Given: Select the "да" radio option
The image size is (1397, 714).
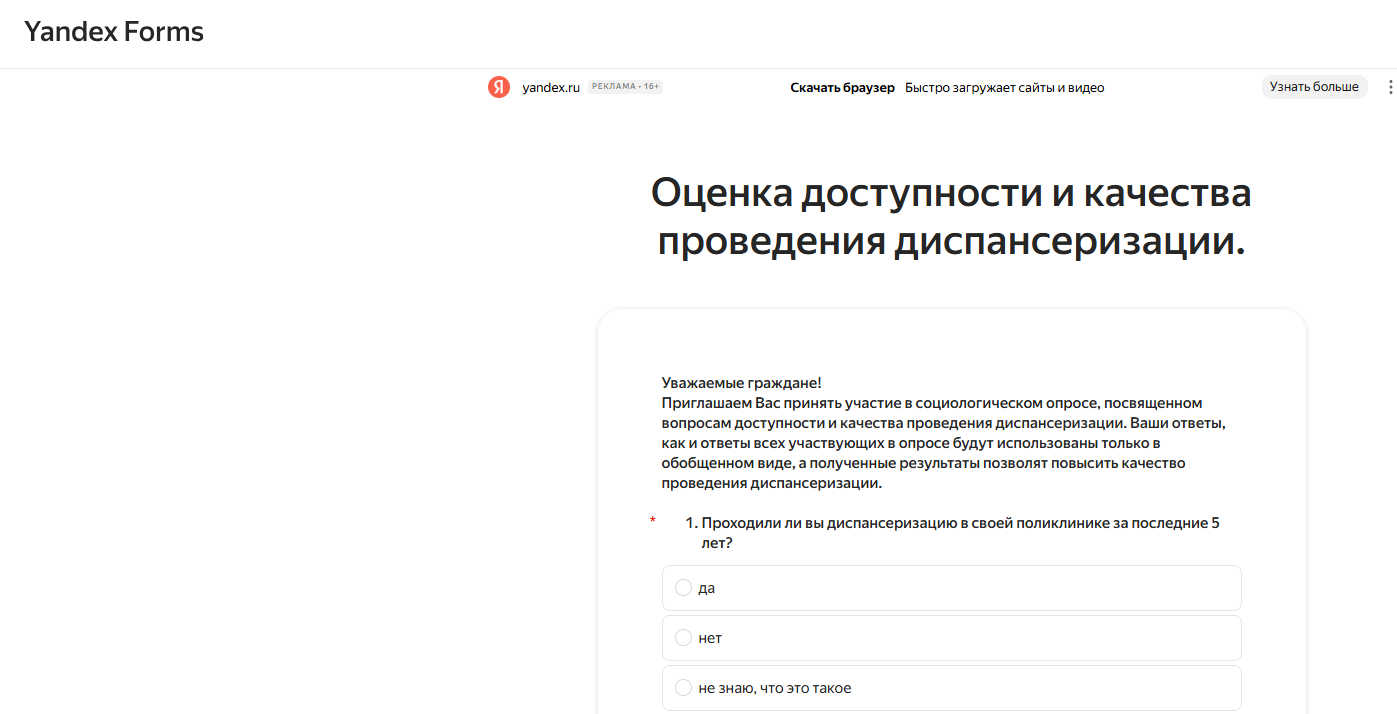Looking at the screenshot, I should click(951, 588).
